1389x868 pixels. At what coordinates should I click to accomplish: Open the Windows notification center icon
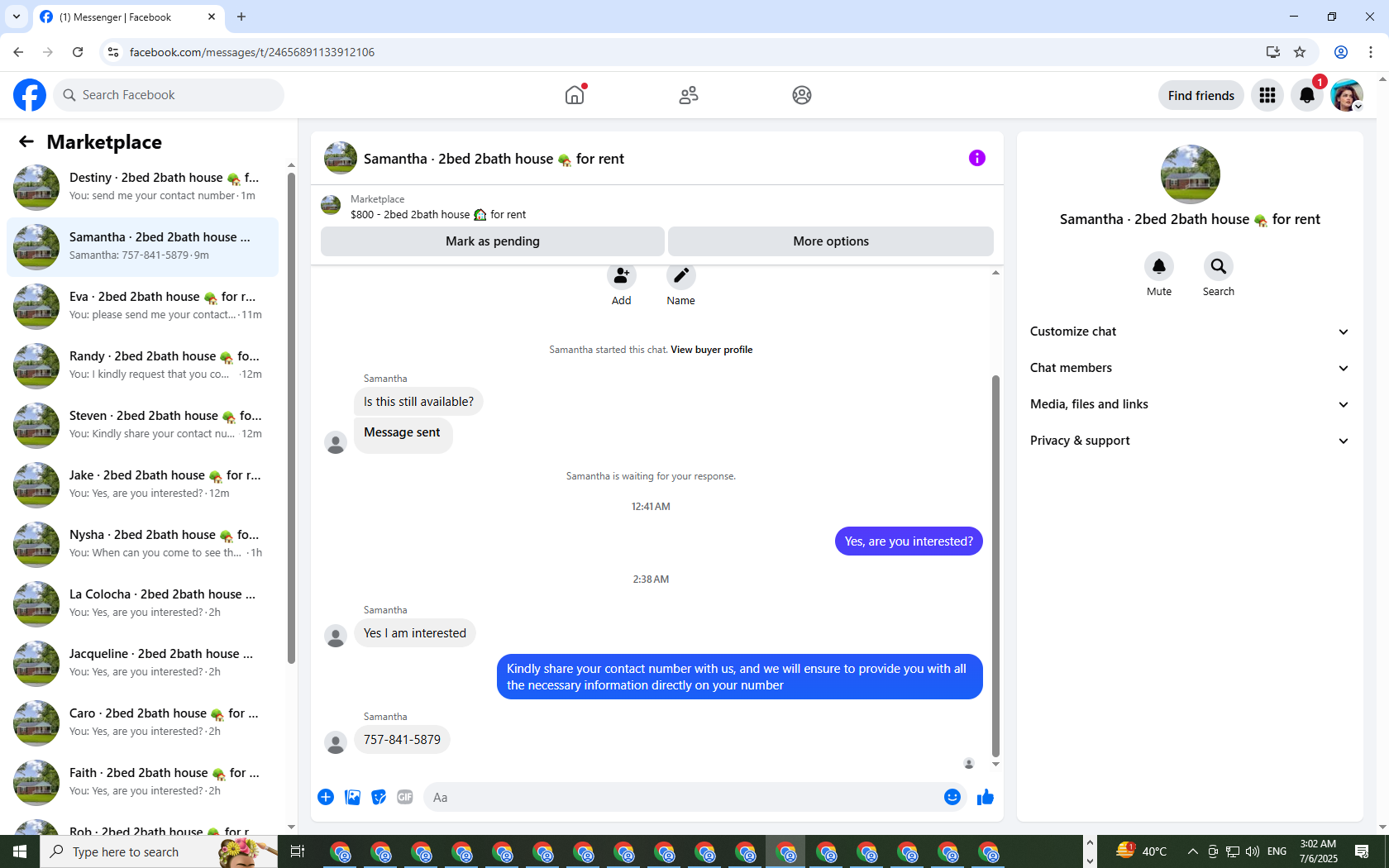[x=1362, y=851]
